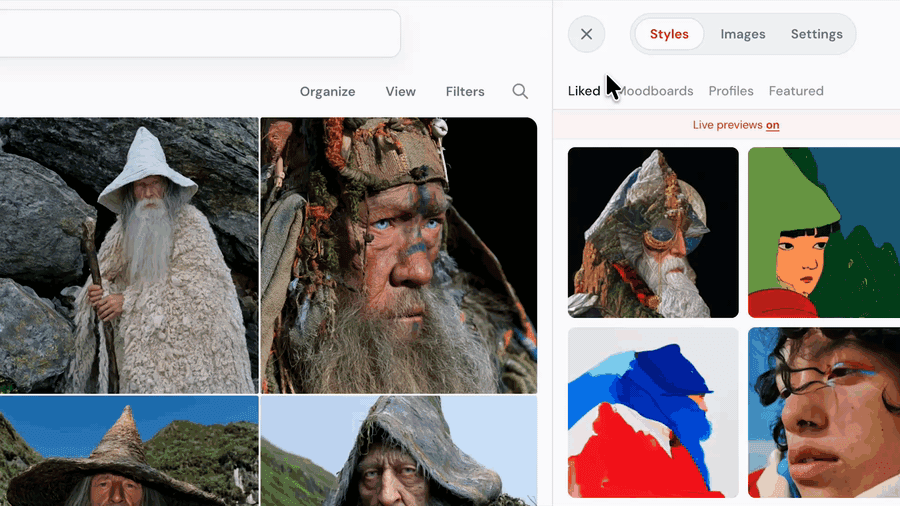Open close-up painted face wizard image
Viewport: 900px width, 506px height.
[398, 255]
